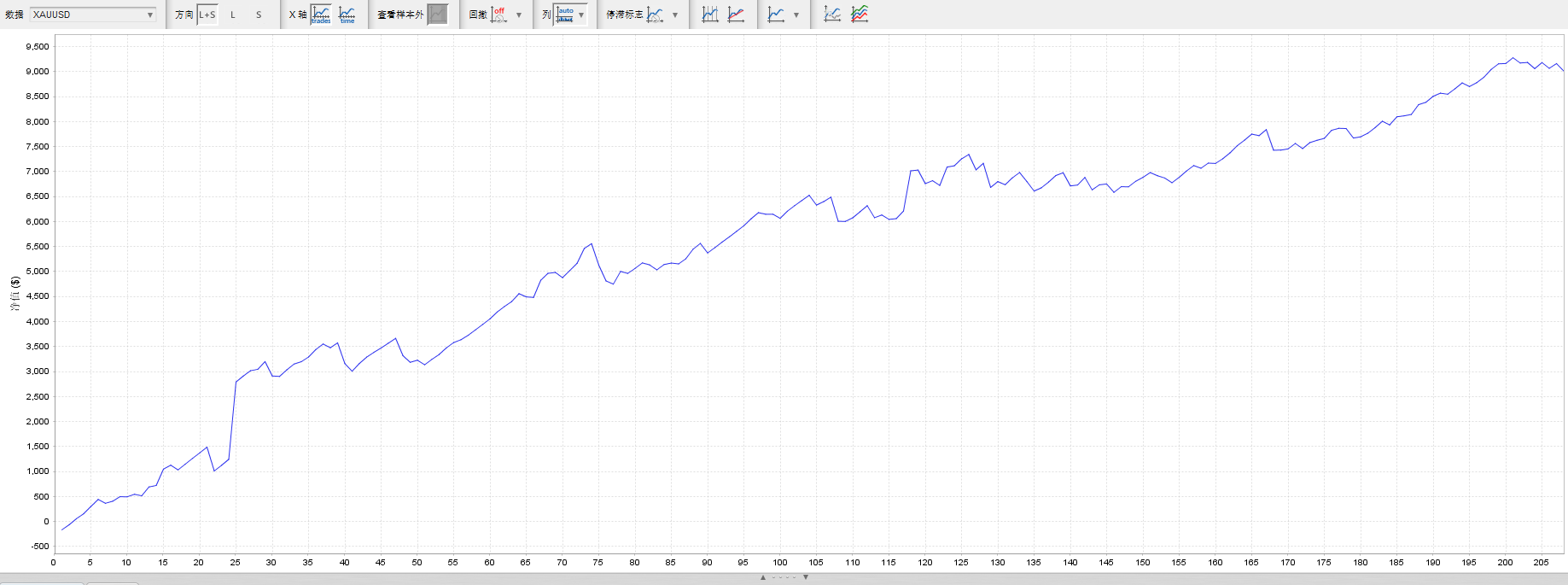Open the faded comparison chart icon

tap(832, 15)
